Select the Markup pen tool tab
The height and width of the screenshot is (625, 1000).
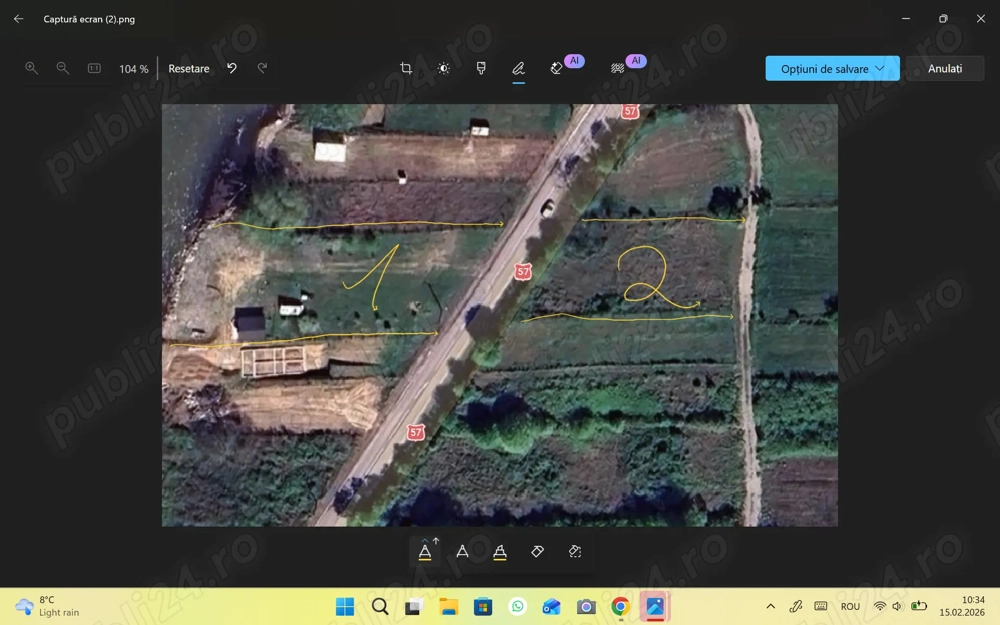tap(518, 68)
